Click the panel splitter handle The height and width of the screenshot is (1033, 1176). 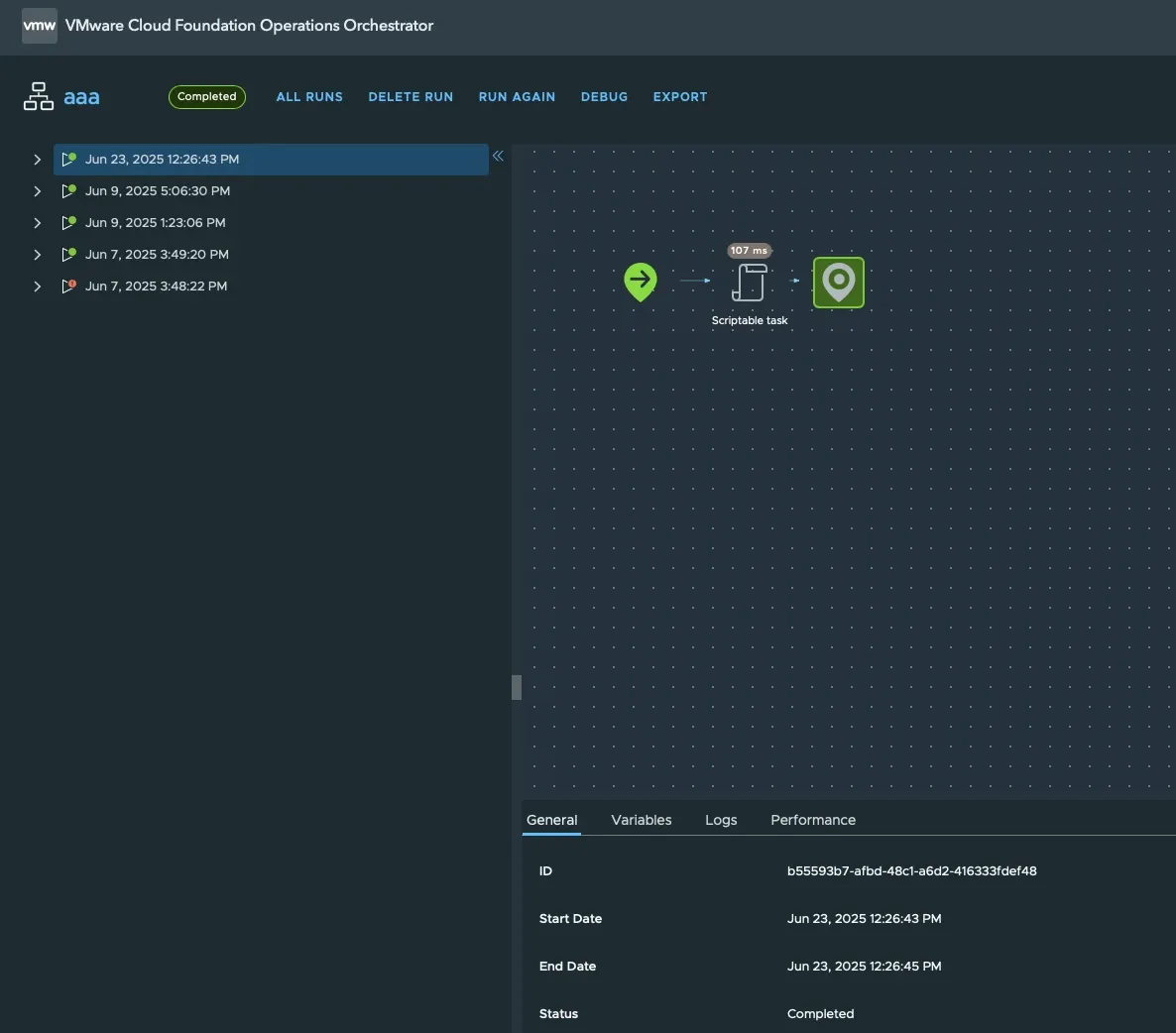tap(517, 687)
